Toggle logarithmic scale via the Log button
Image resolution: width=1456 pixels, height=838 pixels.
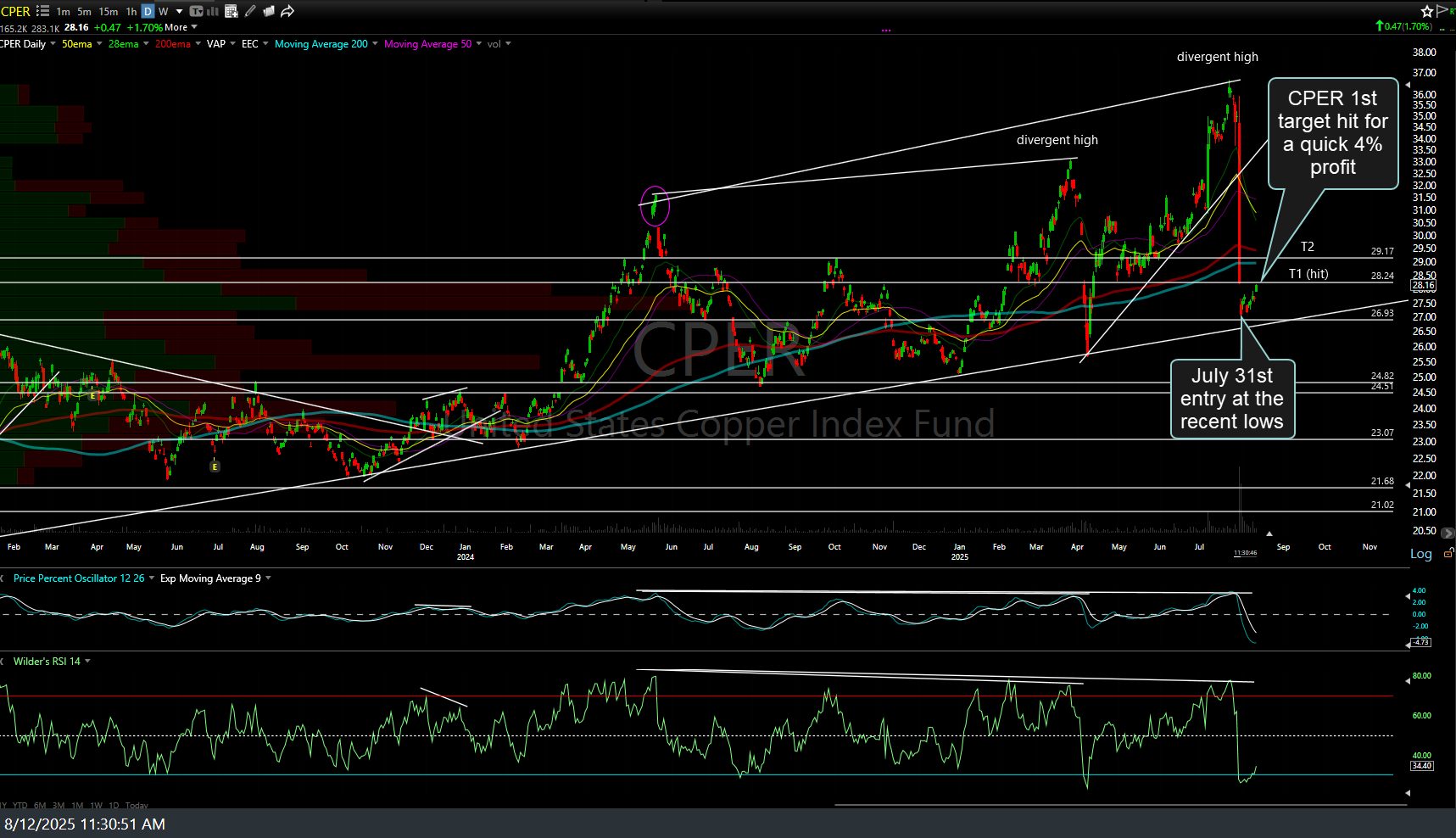(1420, 554)
